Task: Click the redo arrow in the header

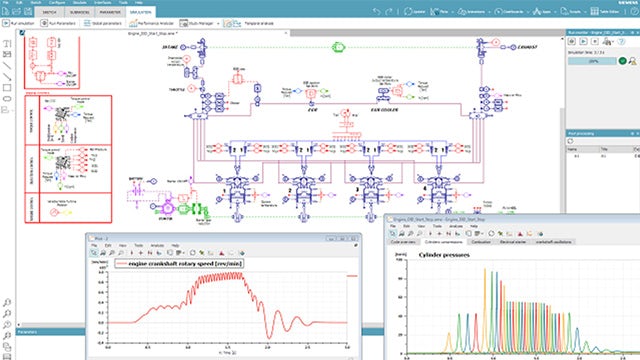Action: (x=389, y=11)
